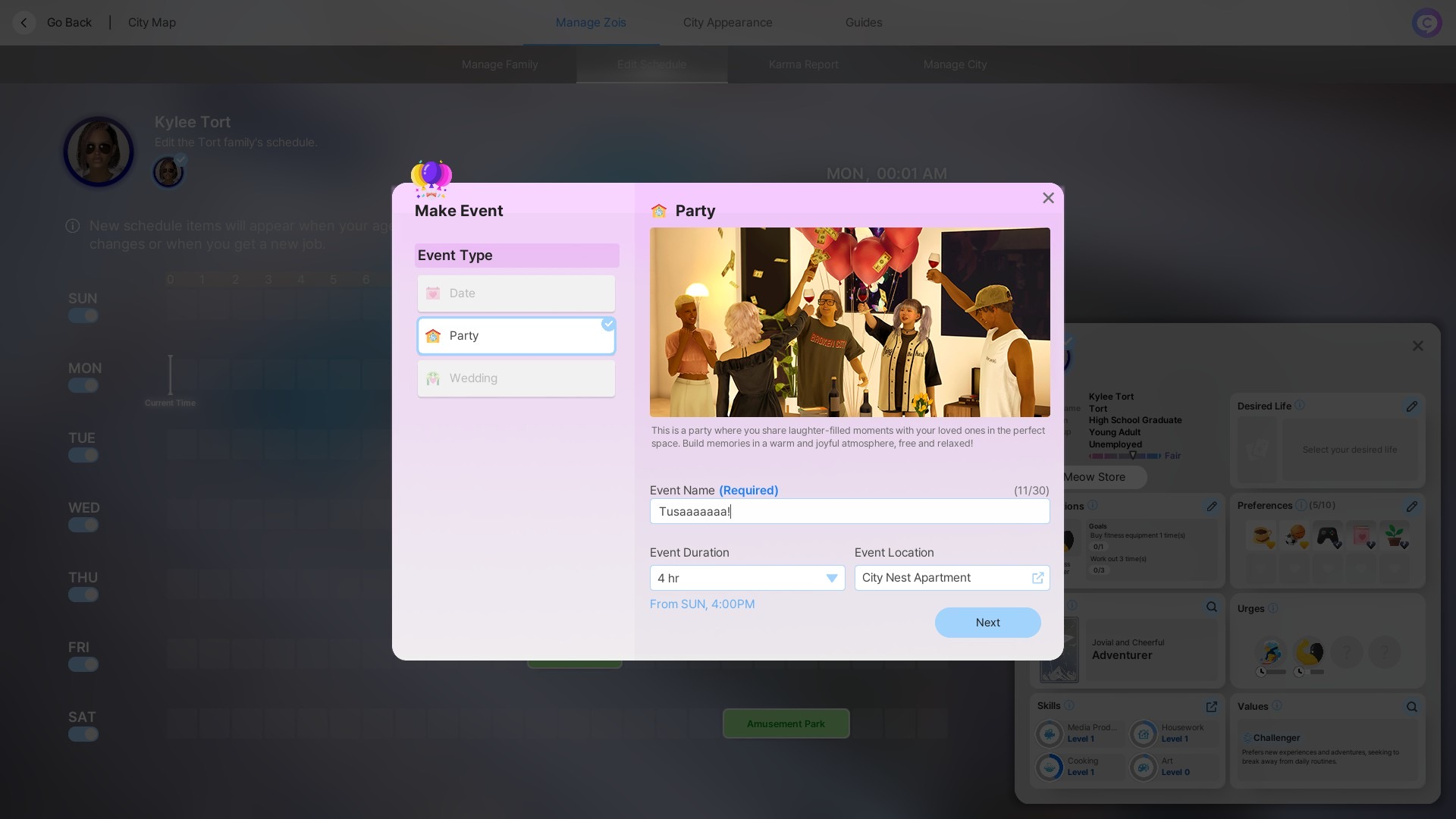Open the Event Location picker icon
This screenshot has height=819, width=1456.
pos(1037,578)
